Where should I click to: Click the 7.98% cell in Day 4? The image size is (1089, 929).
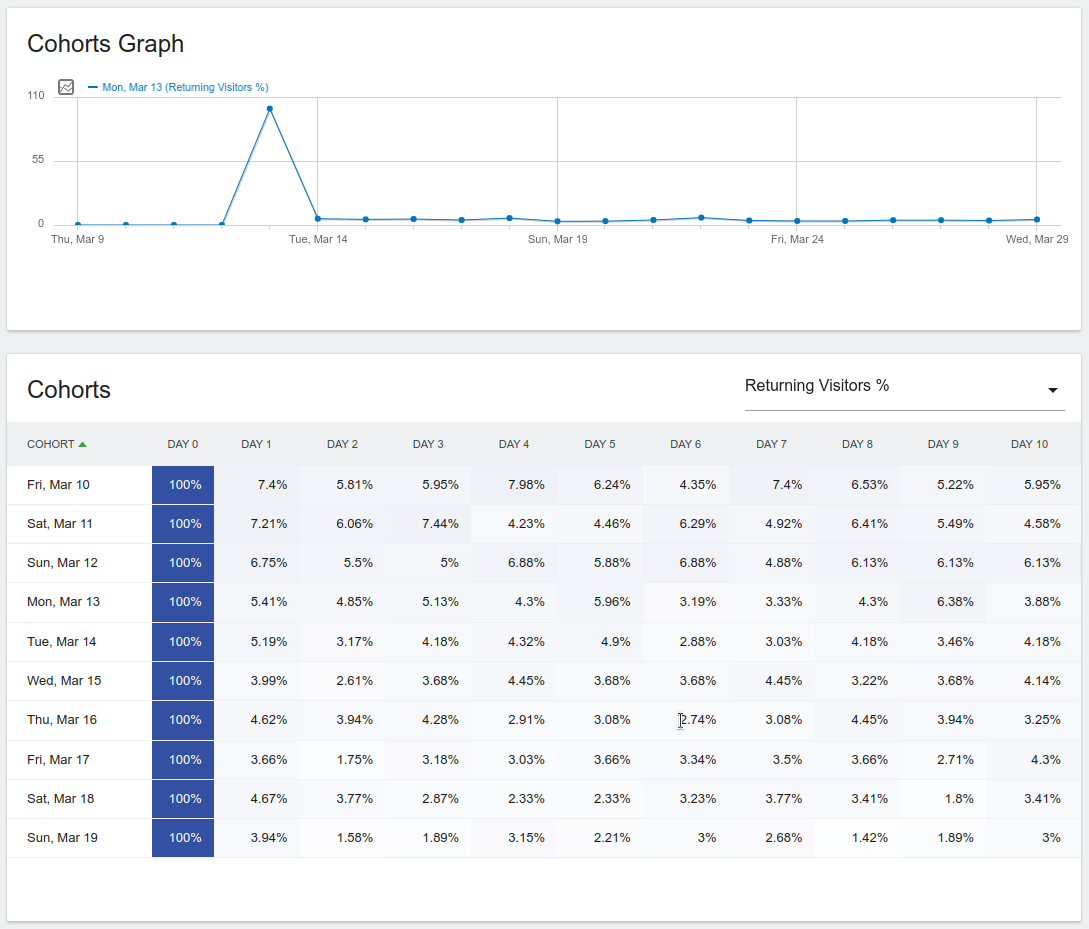[x=526, y=485]
